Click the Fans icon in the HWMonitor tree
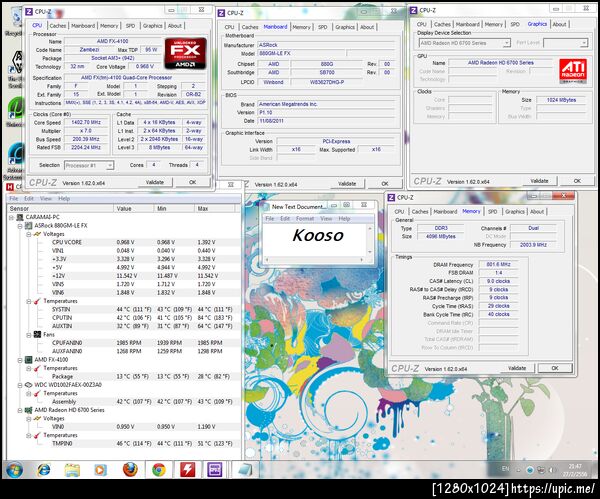The height and width of the screenshot is (499, 600). (x=37, y=334)
